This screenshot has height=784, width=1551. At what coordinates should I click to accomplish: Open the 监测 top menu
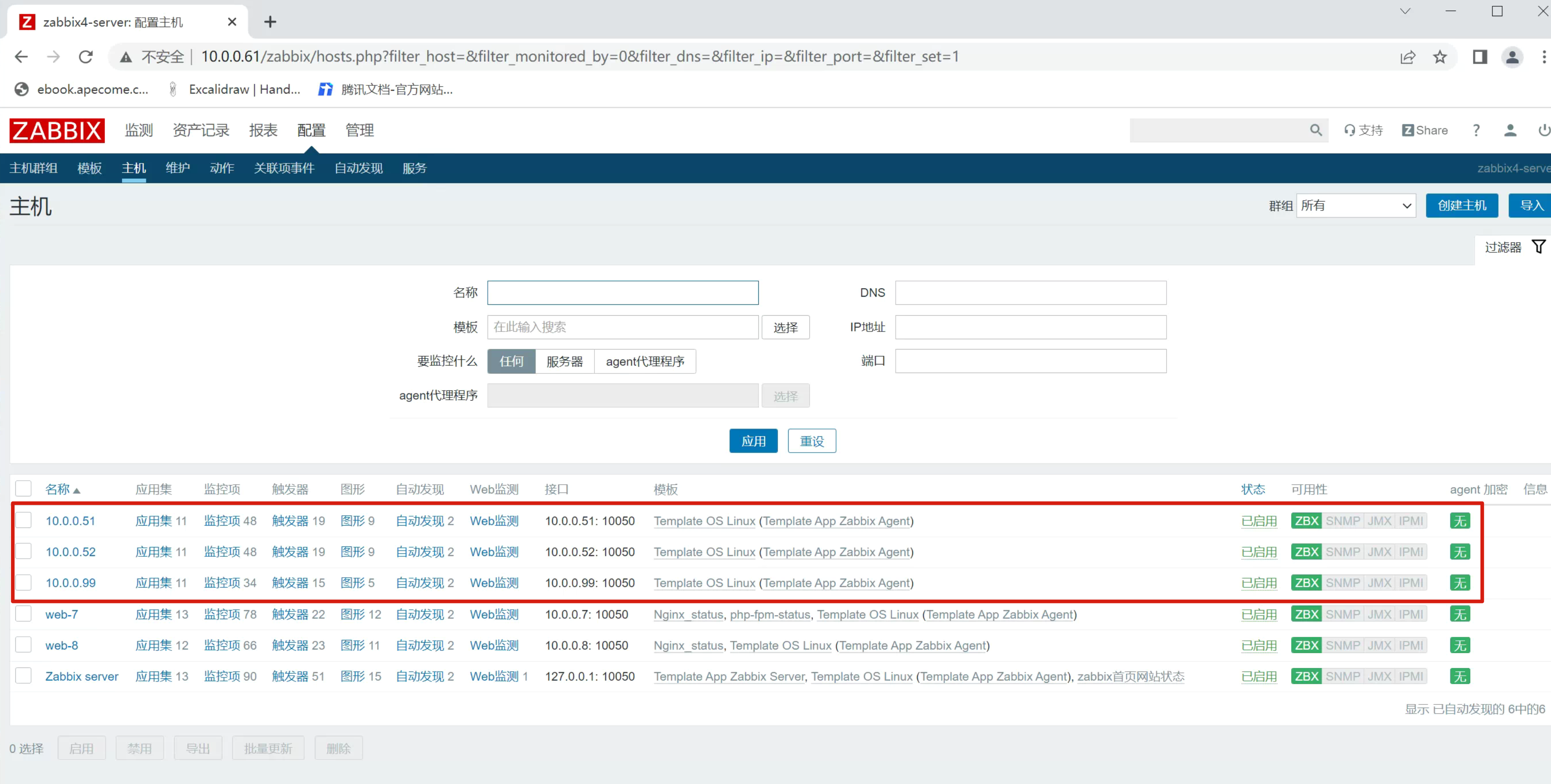[x=139, y=130]
